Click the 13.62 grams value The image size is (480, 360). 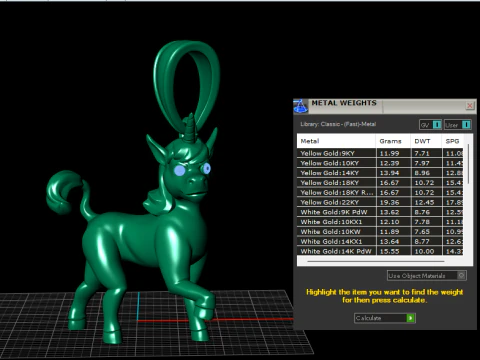[389, 212]
